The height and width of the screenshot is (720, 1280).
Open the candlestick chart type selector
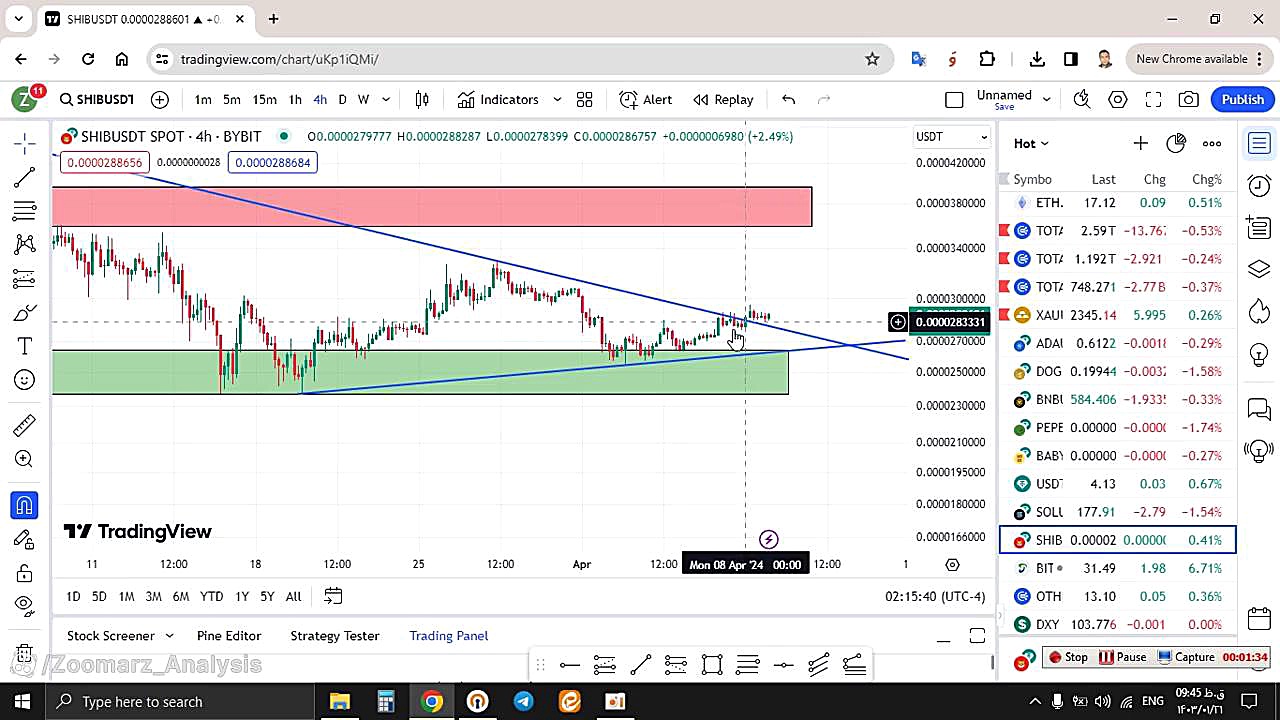[x=422, y=99]
